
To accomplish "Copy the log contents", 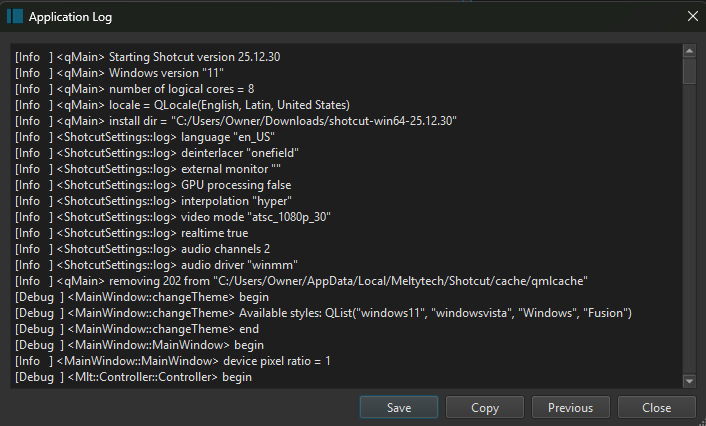I will pyautogui.click(x=485, y=408).
